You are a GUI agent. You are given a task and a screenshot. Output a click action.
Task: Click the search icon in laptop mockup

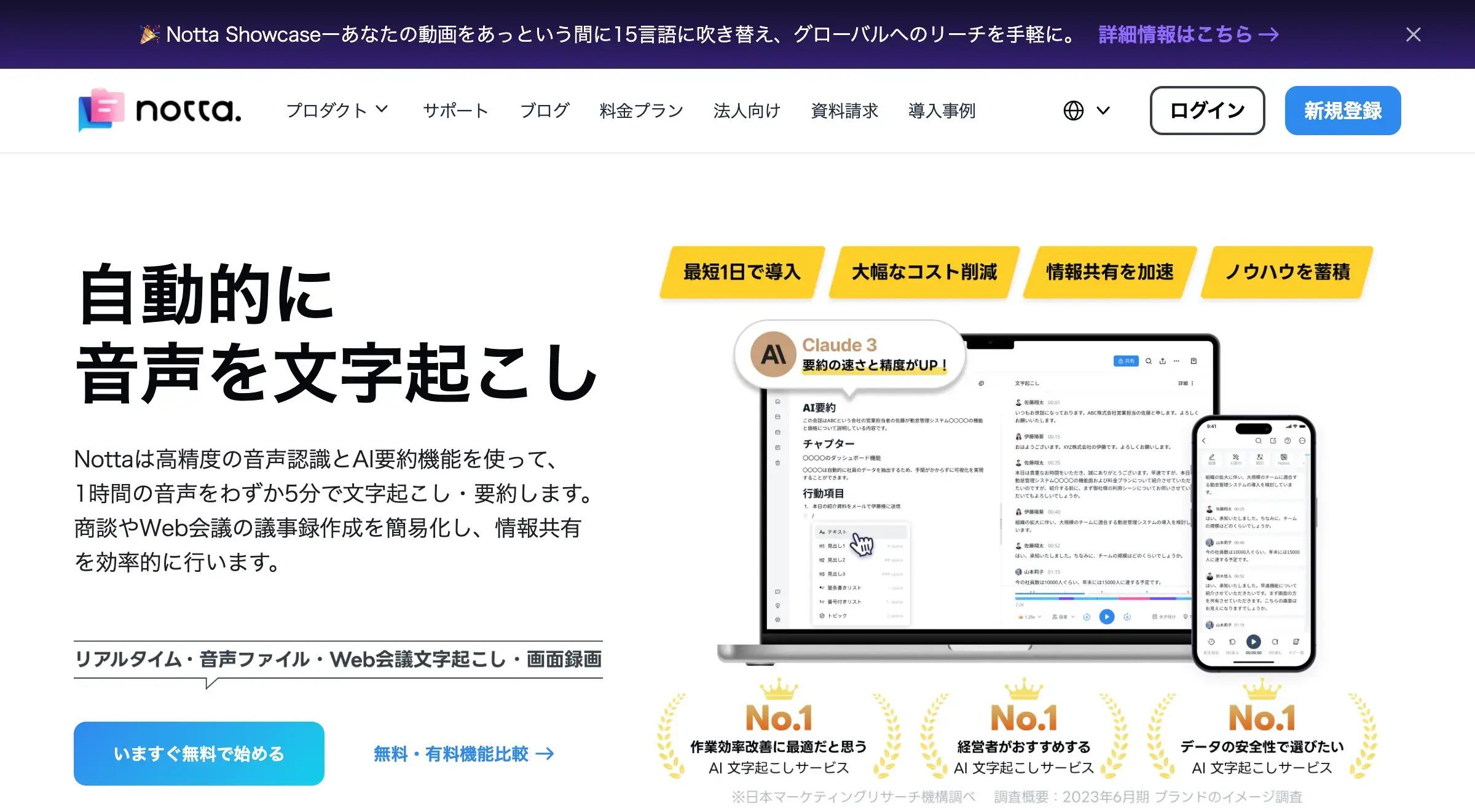(x=1148, y=361)
